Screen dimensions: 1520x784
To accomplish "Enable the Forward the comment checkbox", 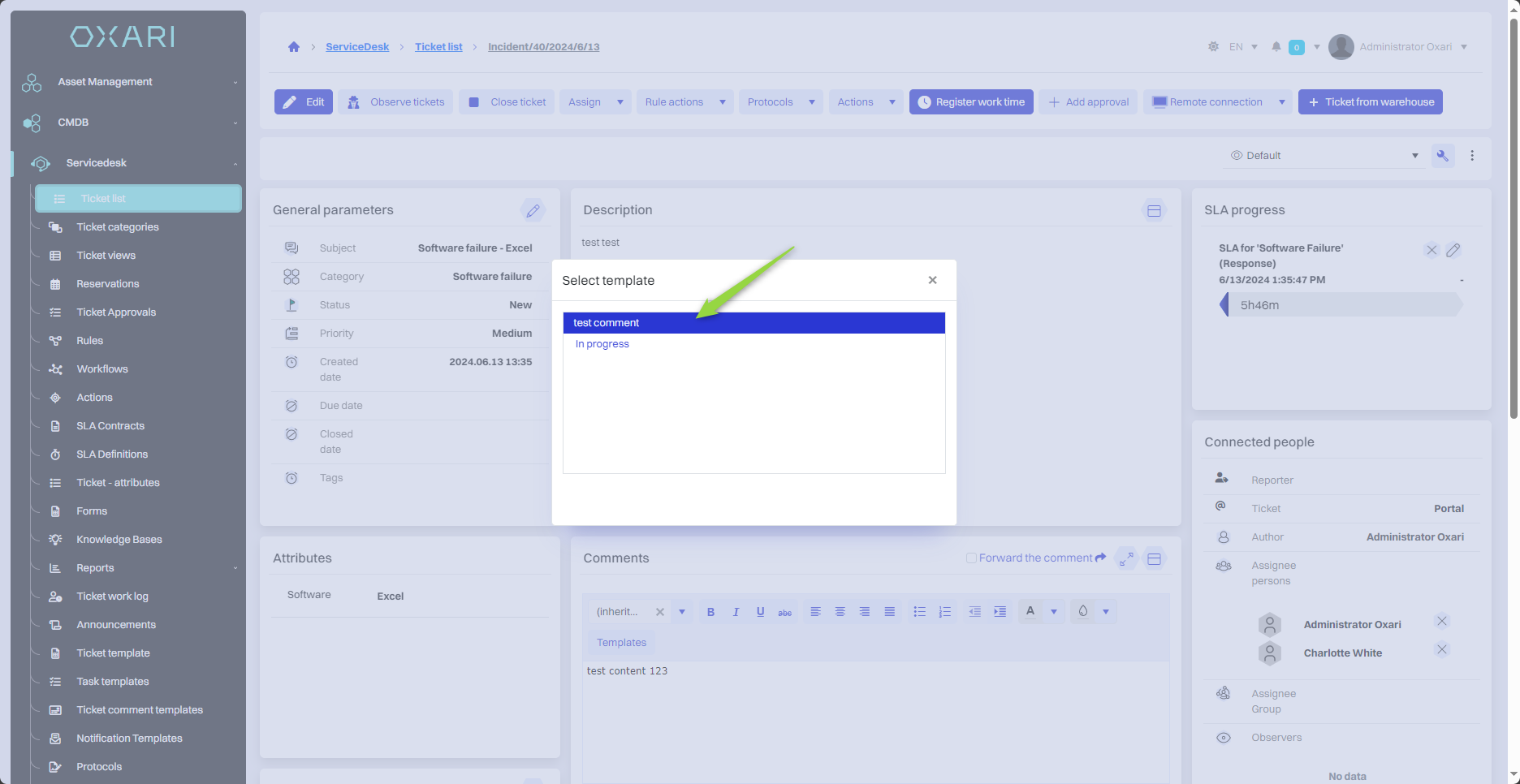I will pos(971,558).
